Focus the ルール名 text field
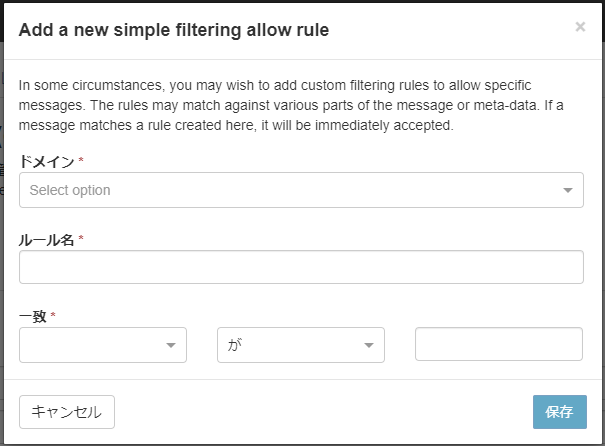 pos(301,267)
